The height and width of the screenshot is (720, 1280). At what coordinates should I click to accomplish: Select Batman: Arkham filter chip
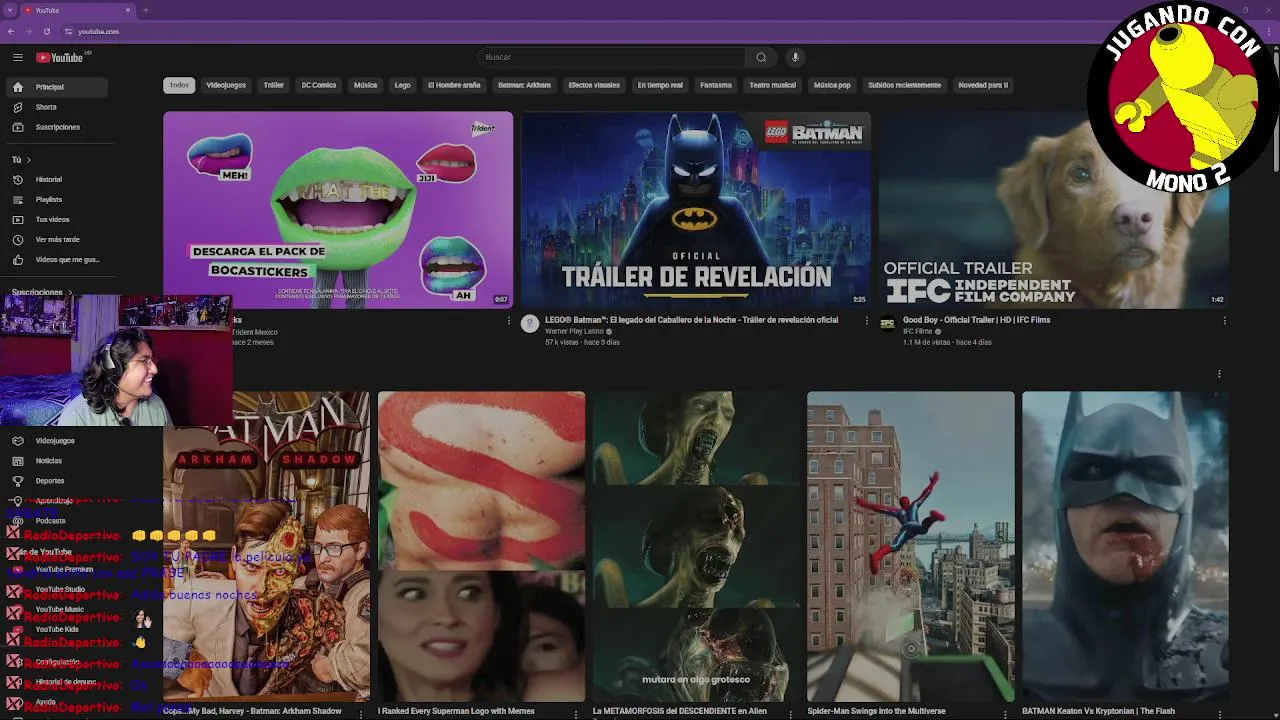click(524, 85)
